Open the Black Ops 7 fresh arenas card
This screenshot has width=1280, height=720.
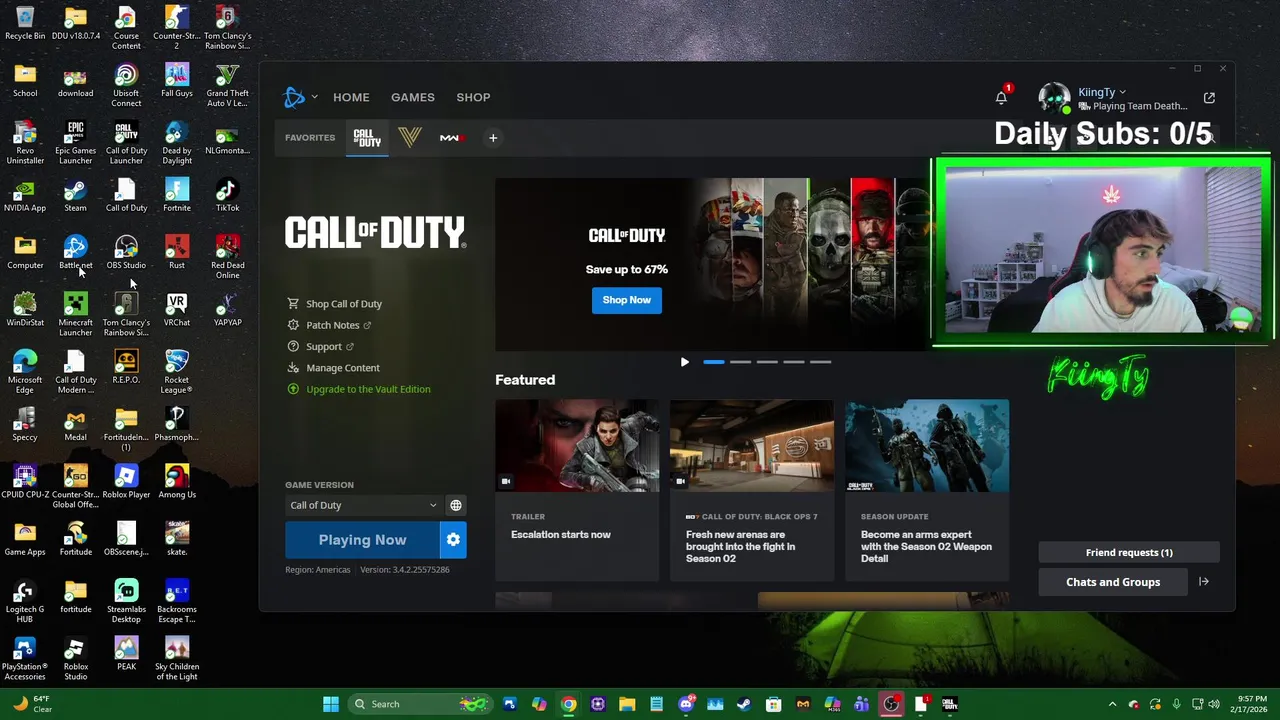[752, 490]
